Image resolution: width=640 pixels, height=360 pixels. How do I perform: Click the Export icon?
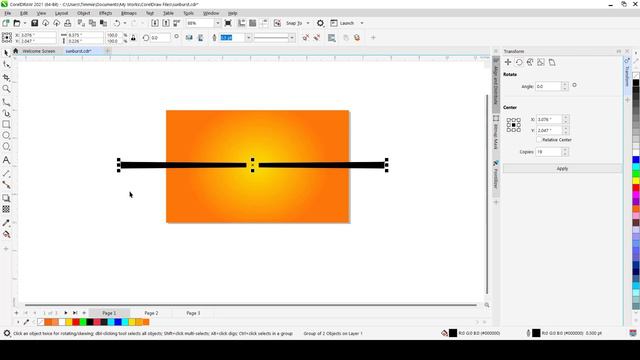[x=166, y=23]
